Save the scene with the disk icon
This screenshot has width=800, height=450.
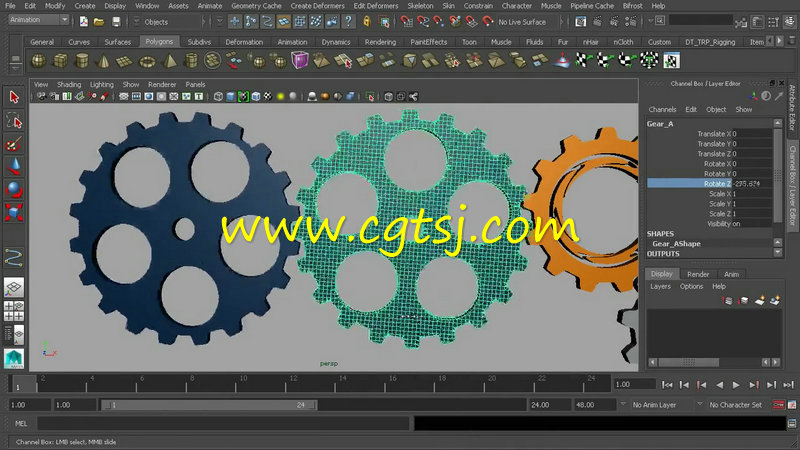(116, 21)
